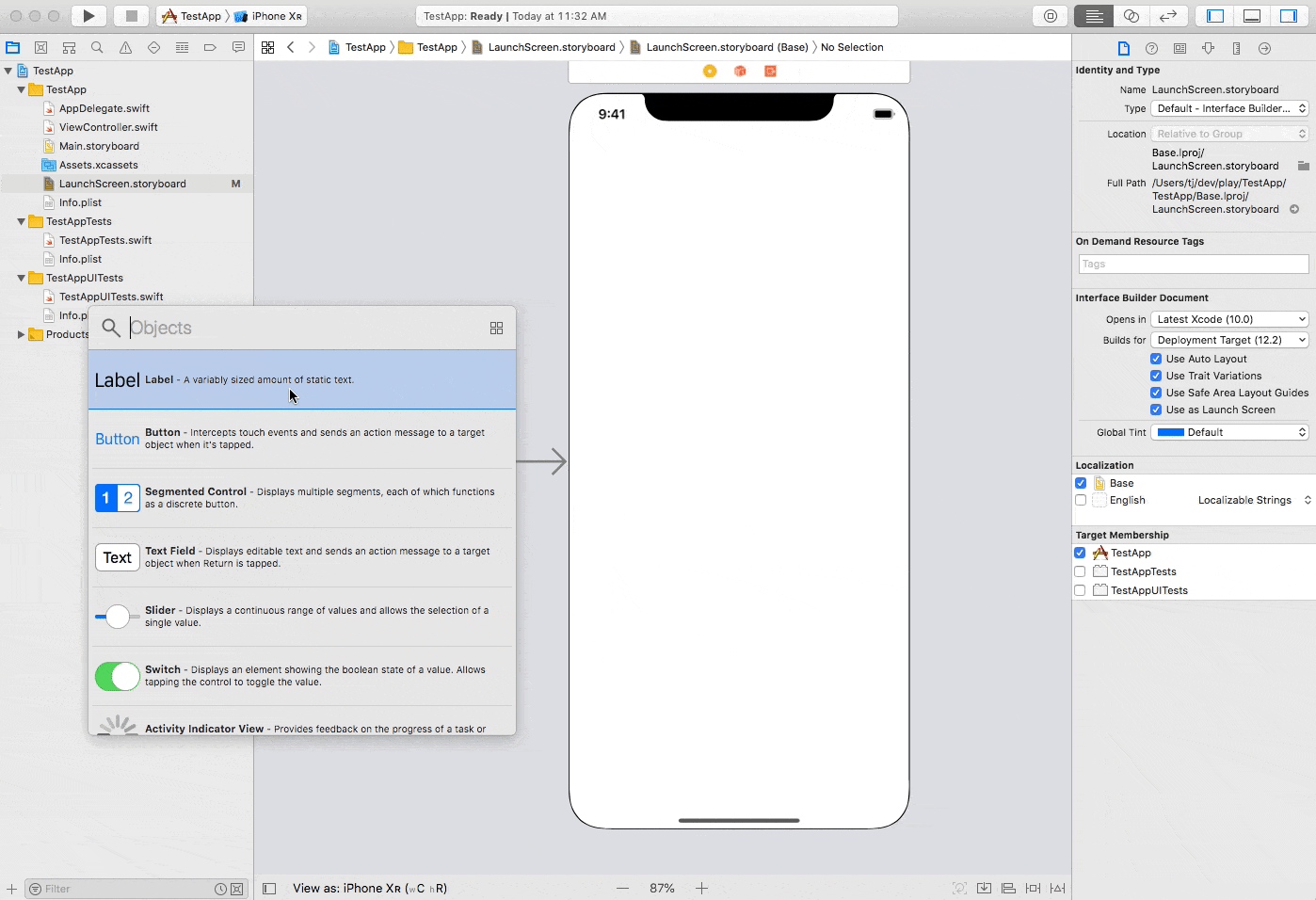
Task: Open the Opens in version dropdown
Action: coord(1228,318)
